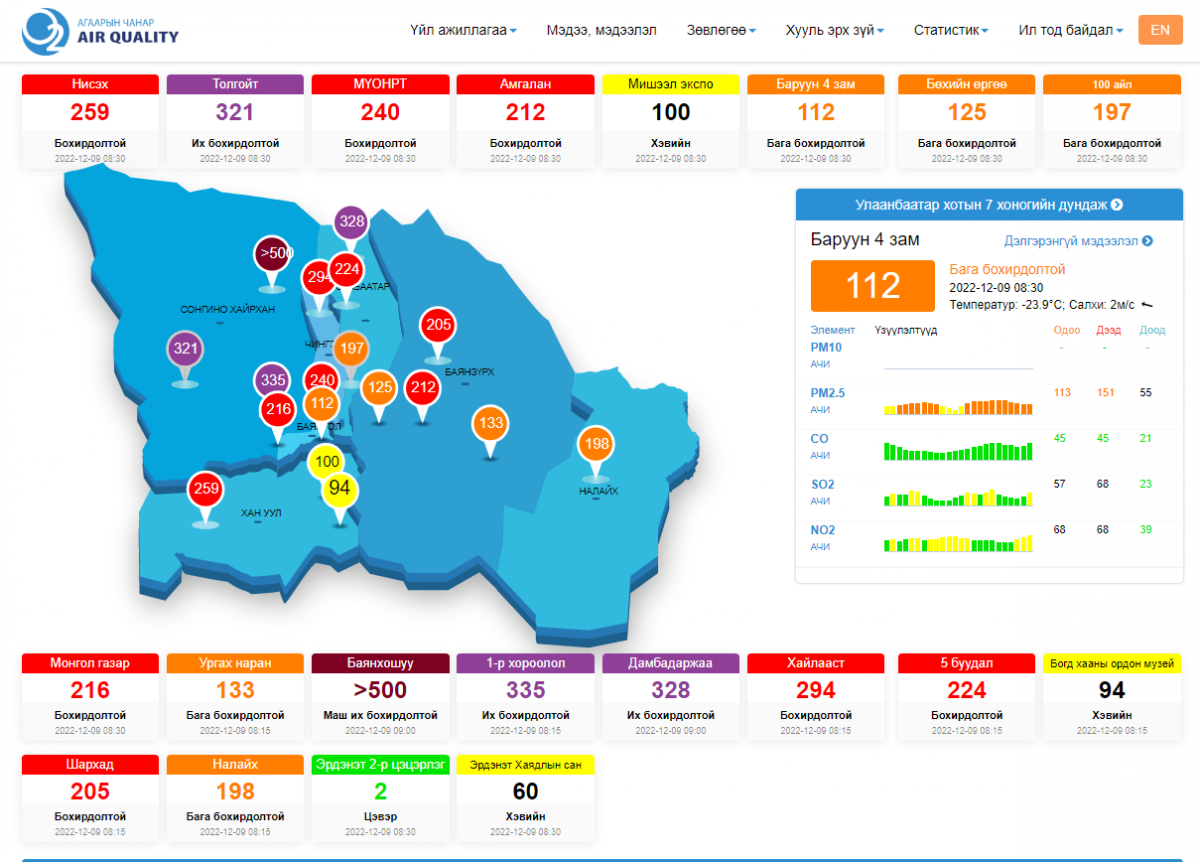Open the Мэдээ, мэдээлэл menu item
This screenshot has width=1200, height=862.
point(601,30)
